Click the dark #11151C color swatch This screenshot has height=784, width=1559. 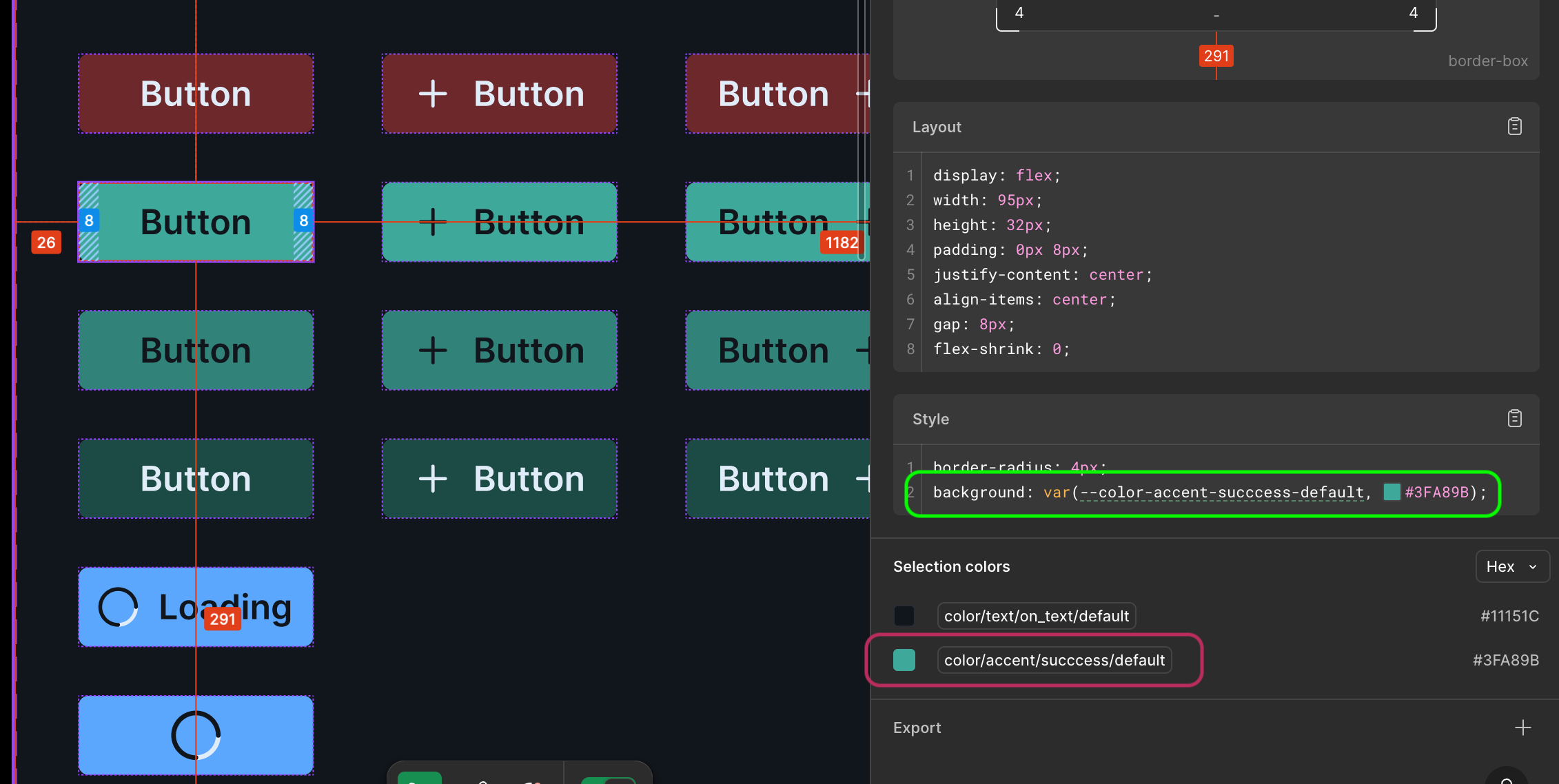tap(904, 616)
